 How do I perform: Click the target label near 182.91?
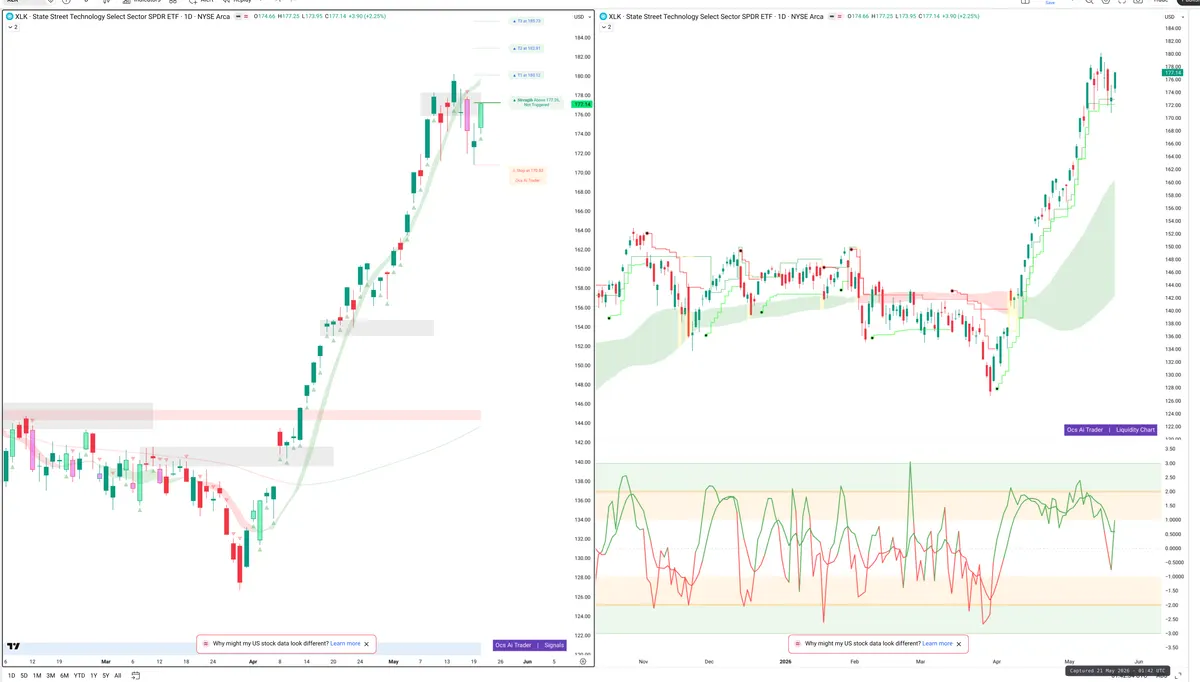(x=526, y=48)
